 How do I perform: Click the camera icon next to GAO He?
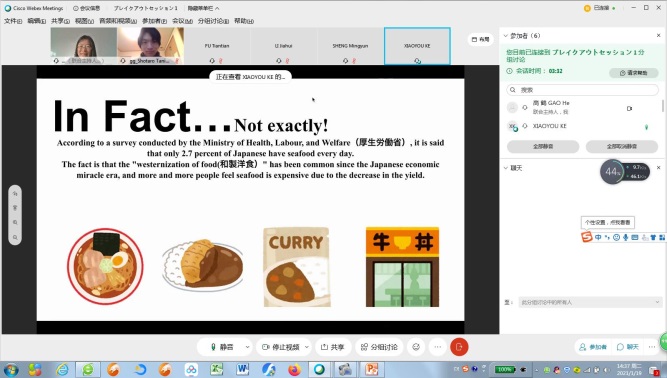[x=630, y=108]
